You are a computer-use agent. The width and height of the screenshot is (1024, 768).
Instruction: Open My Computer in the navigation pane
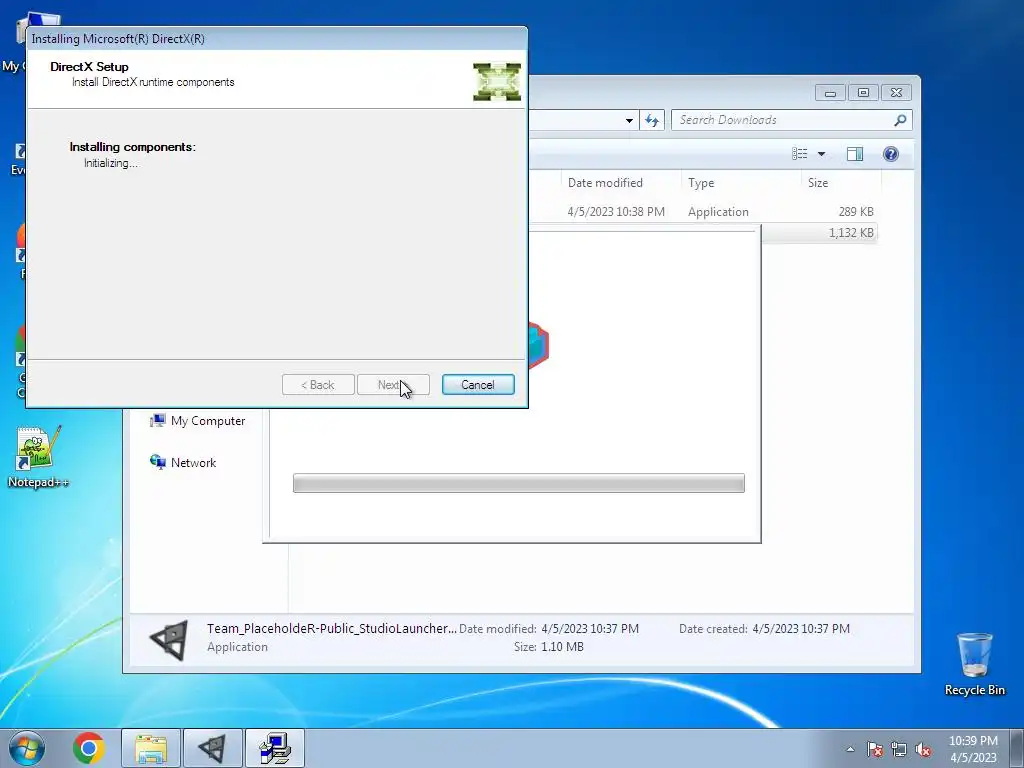click(x=198, y=421)
